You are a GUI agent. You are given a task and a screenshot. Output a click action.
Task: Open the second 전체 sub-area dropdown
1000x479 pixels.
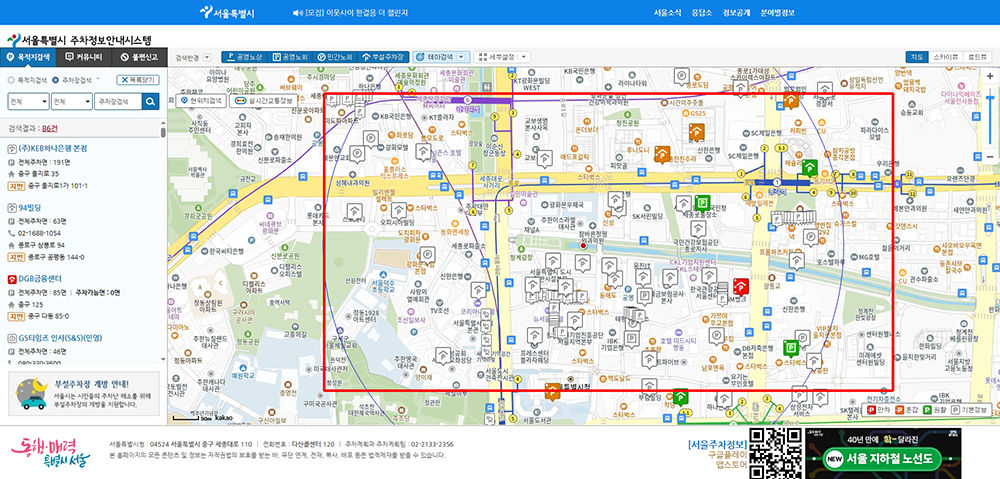coord(72,101)
